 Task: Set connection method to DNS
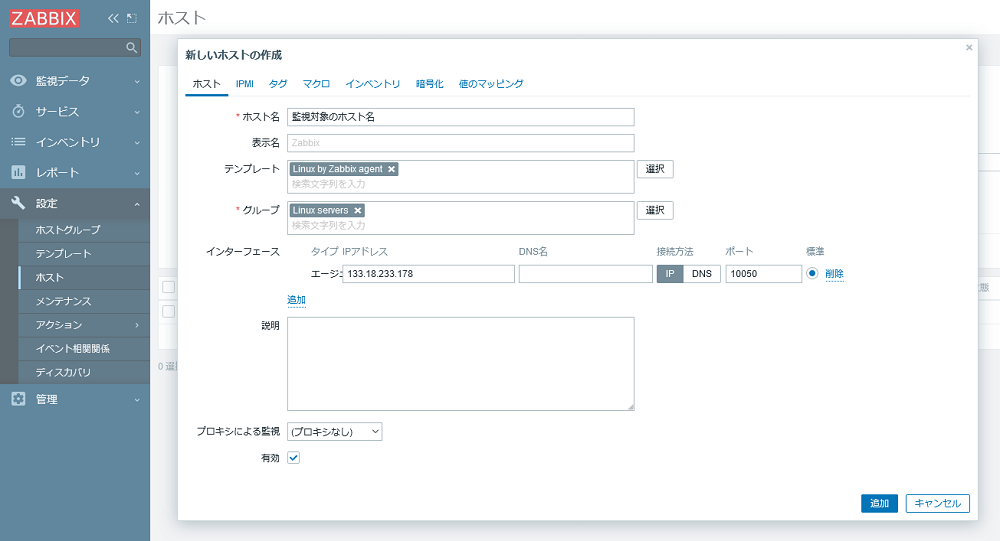(x=702, y=274)
